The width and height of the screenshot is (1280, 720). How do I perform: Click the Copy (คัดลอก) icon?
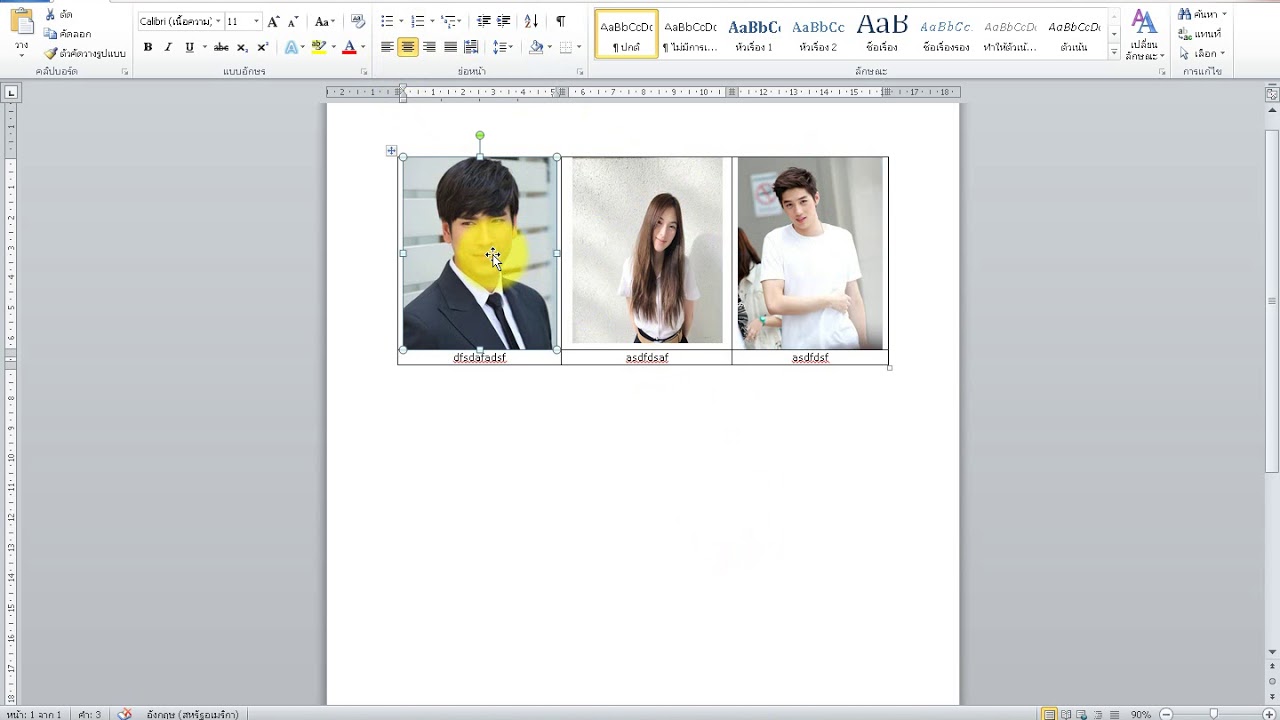point(50,34)
